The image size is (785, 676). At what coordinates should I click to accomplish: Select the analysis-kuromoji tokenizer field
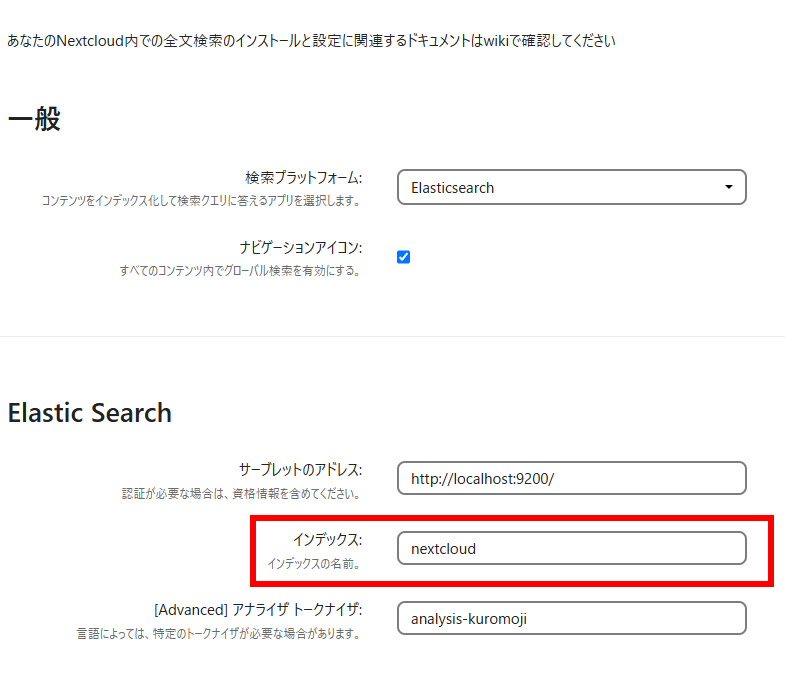point(572,618)
